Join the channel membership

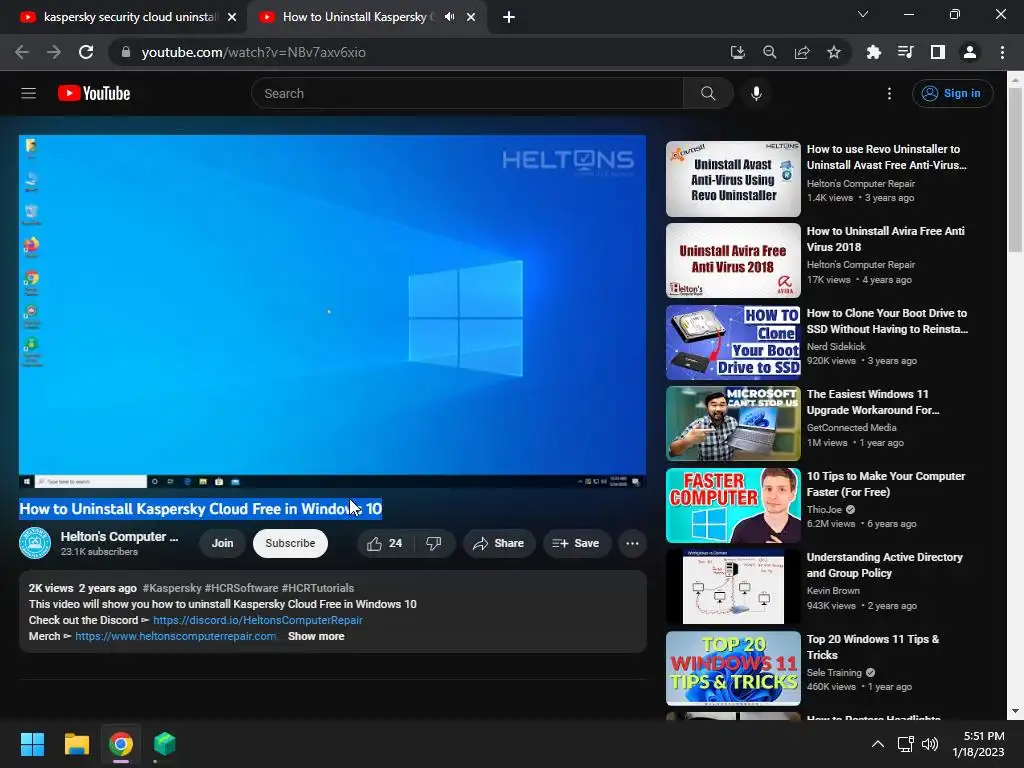(222, 543)
